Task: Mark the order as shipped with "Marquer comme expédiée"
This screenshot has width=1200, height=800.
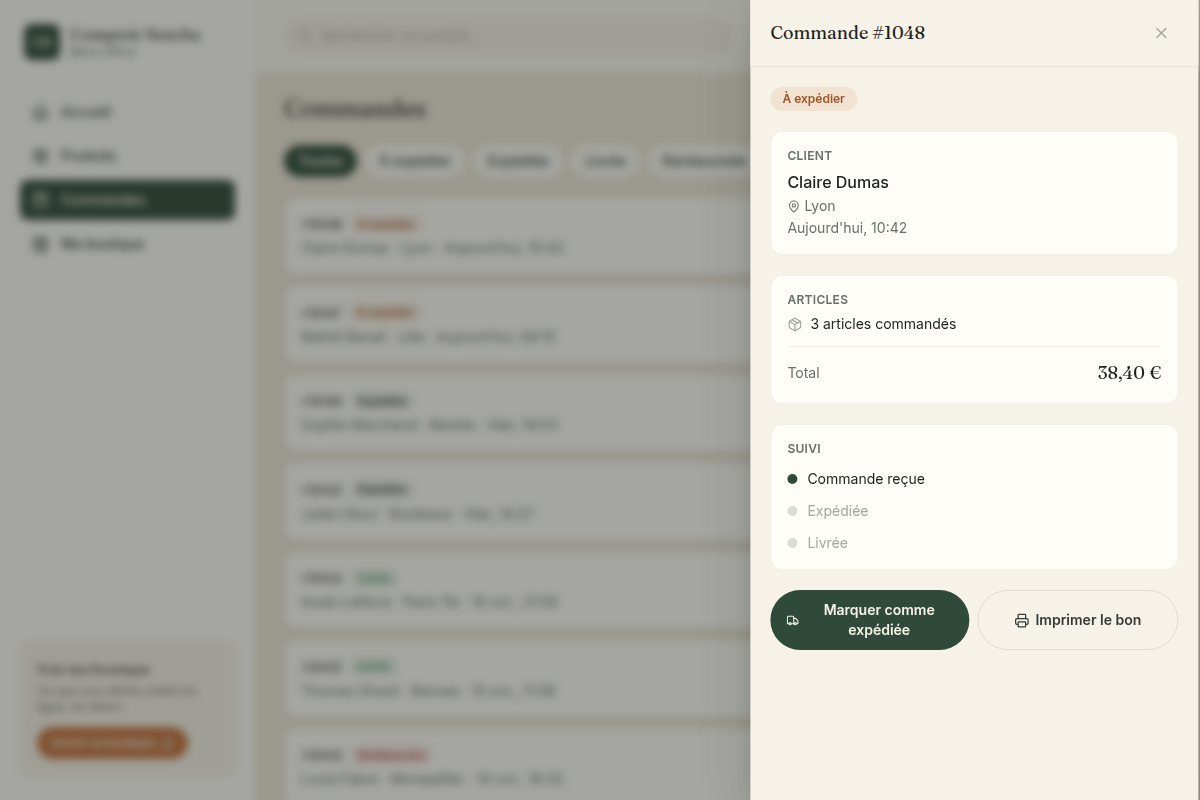Action: click(869, 620)
